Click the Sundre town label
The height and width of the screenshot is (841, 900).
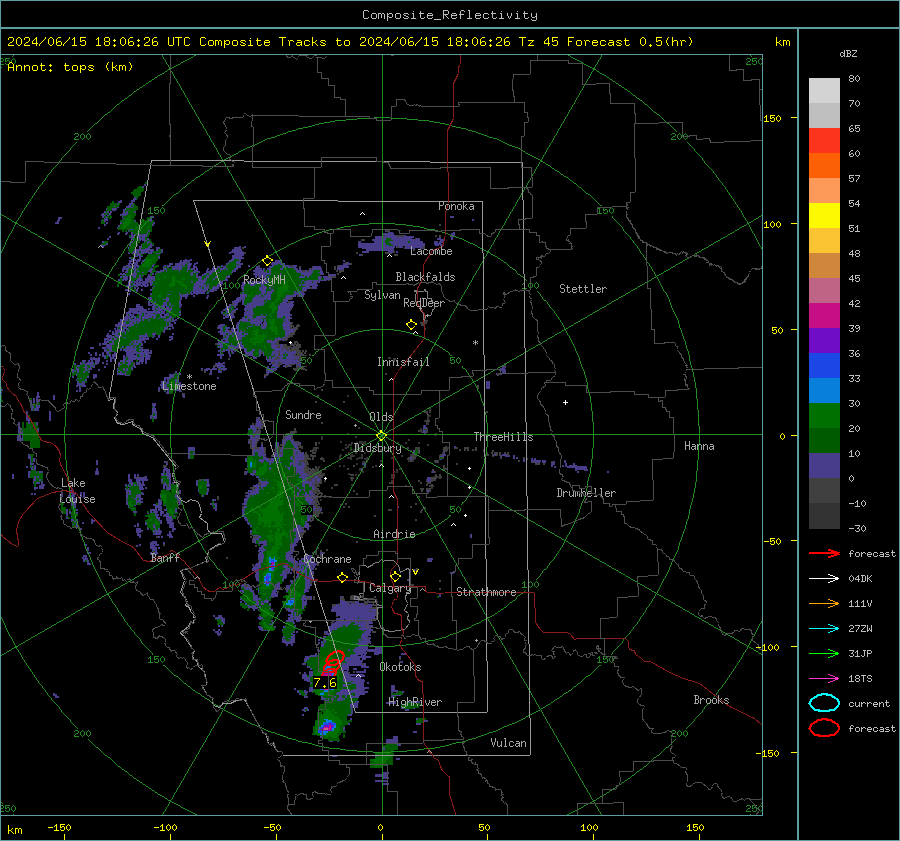coord(303,414)
